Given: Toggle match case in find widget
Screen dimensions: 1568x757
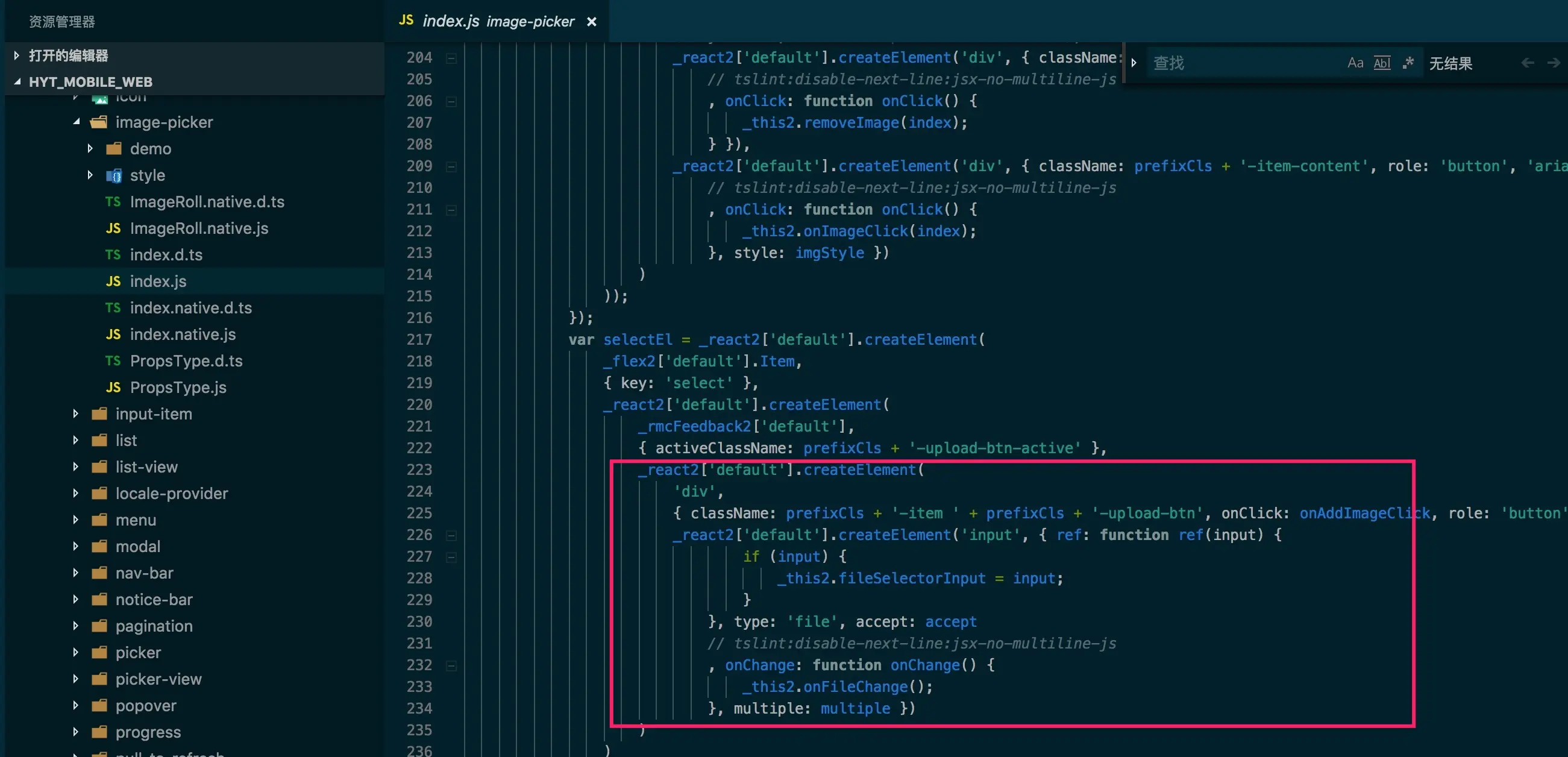Looking at the screenshot, I should [x=1354, y=63].
